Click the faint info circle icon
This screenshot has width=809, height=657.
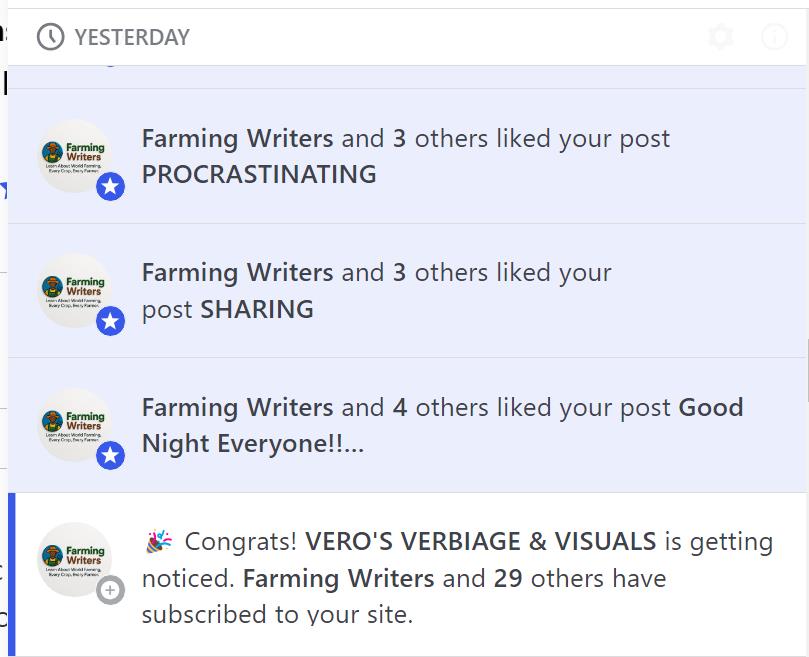point(774,37)
